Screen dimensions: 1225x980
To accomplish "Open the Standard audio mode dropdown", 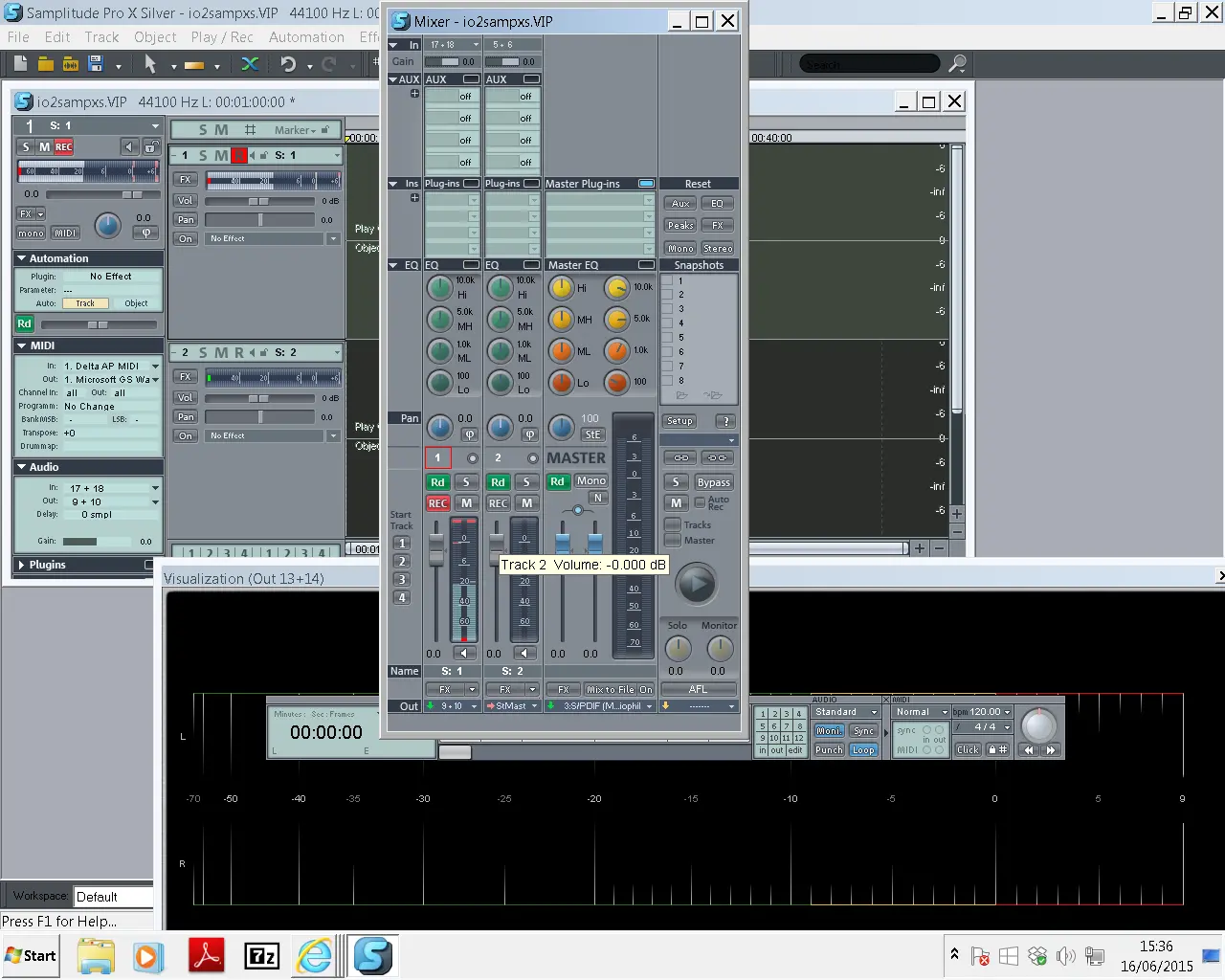I will point(846,712).
